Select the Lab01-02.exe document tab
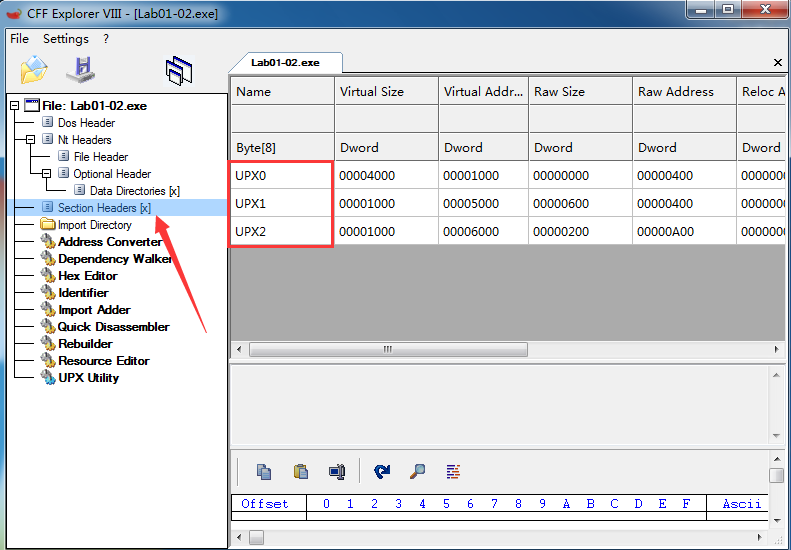The image size is (791, 550). [x=286, y=63]
